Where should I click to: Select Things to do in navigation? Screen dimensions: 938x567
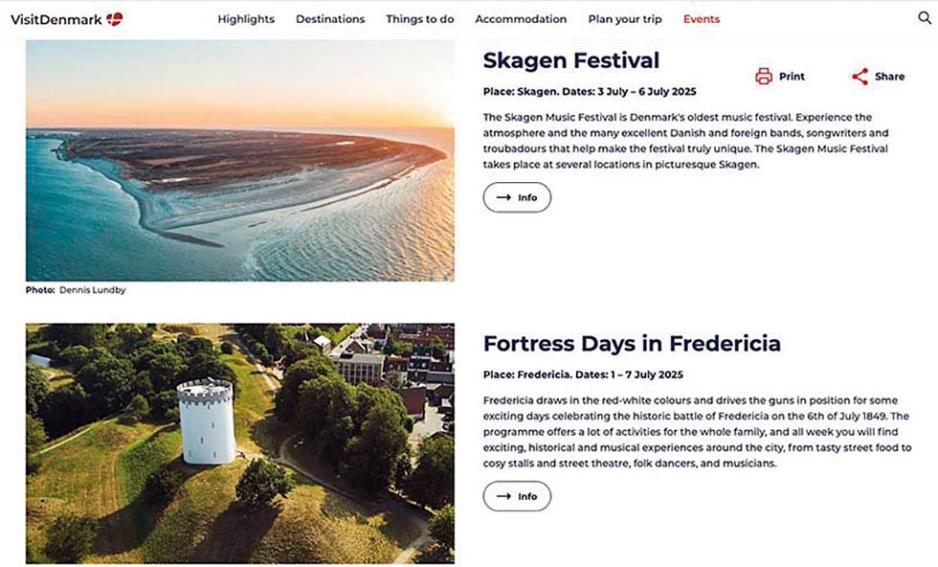click(x=420, y=19)
